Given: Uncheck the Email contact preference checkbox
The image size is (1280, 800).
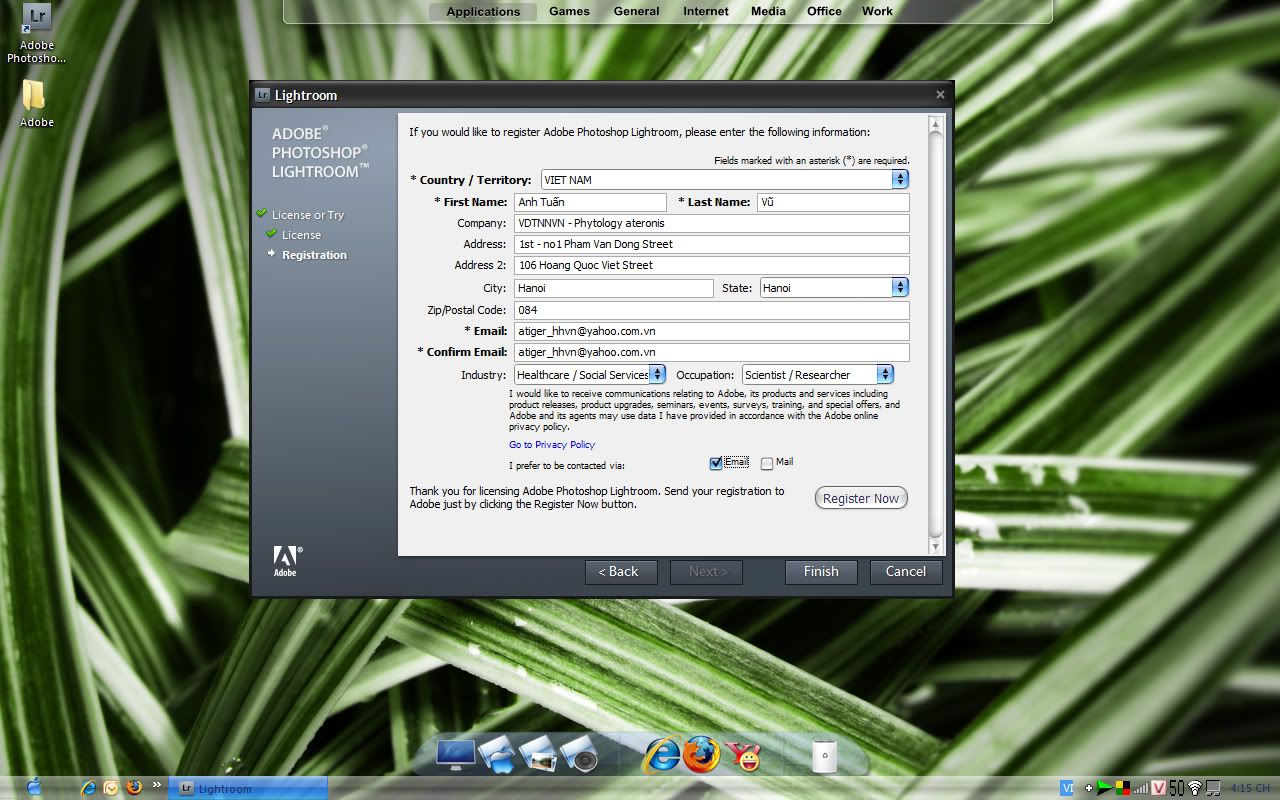Looking at the screenshot, I should 715,463.
